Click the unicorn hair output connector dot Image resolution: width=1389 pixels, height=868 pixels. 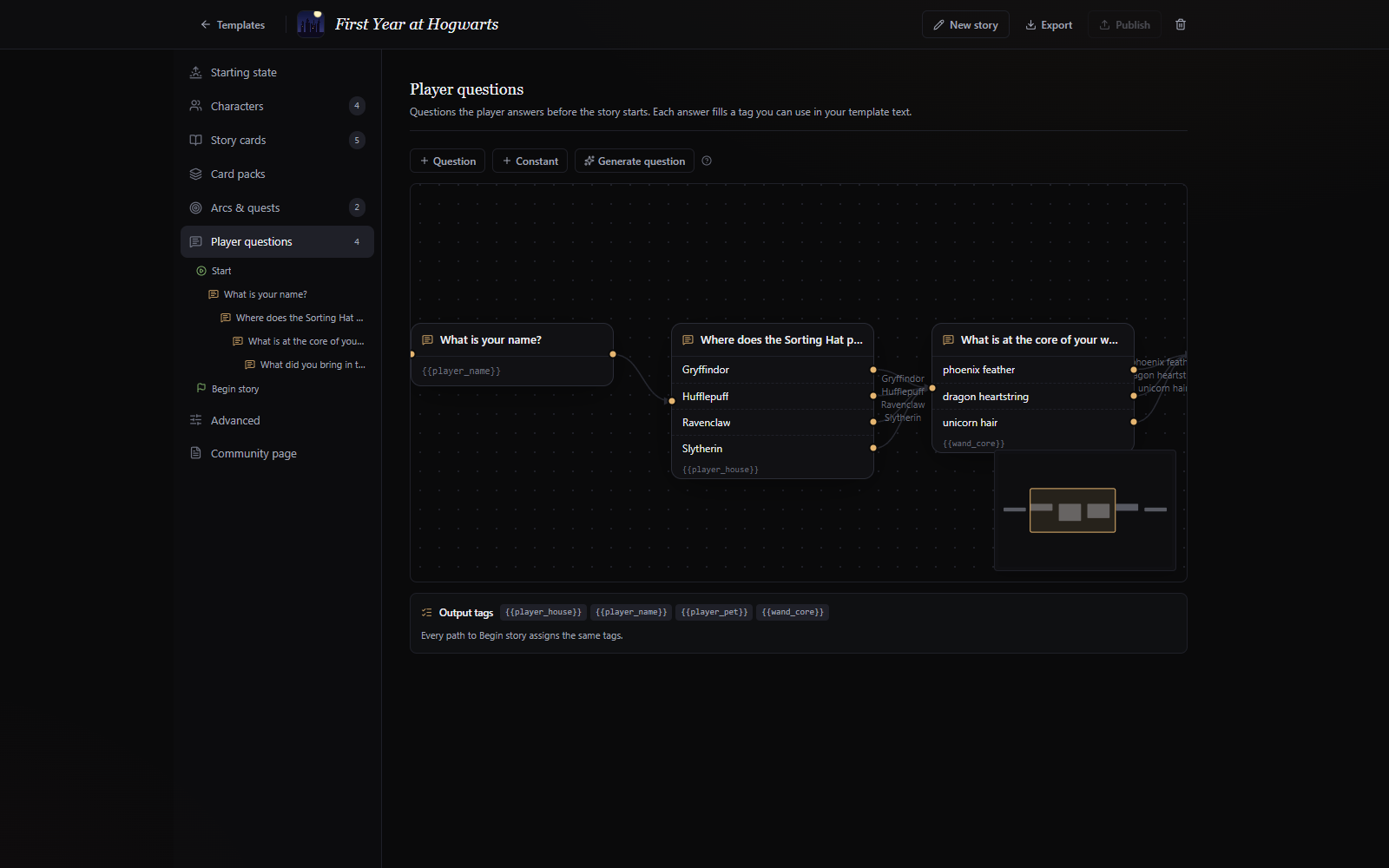[x=1134, y=422]
